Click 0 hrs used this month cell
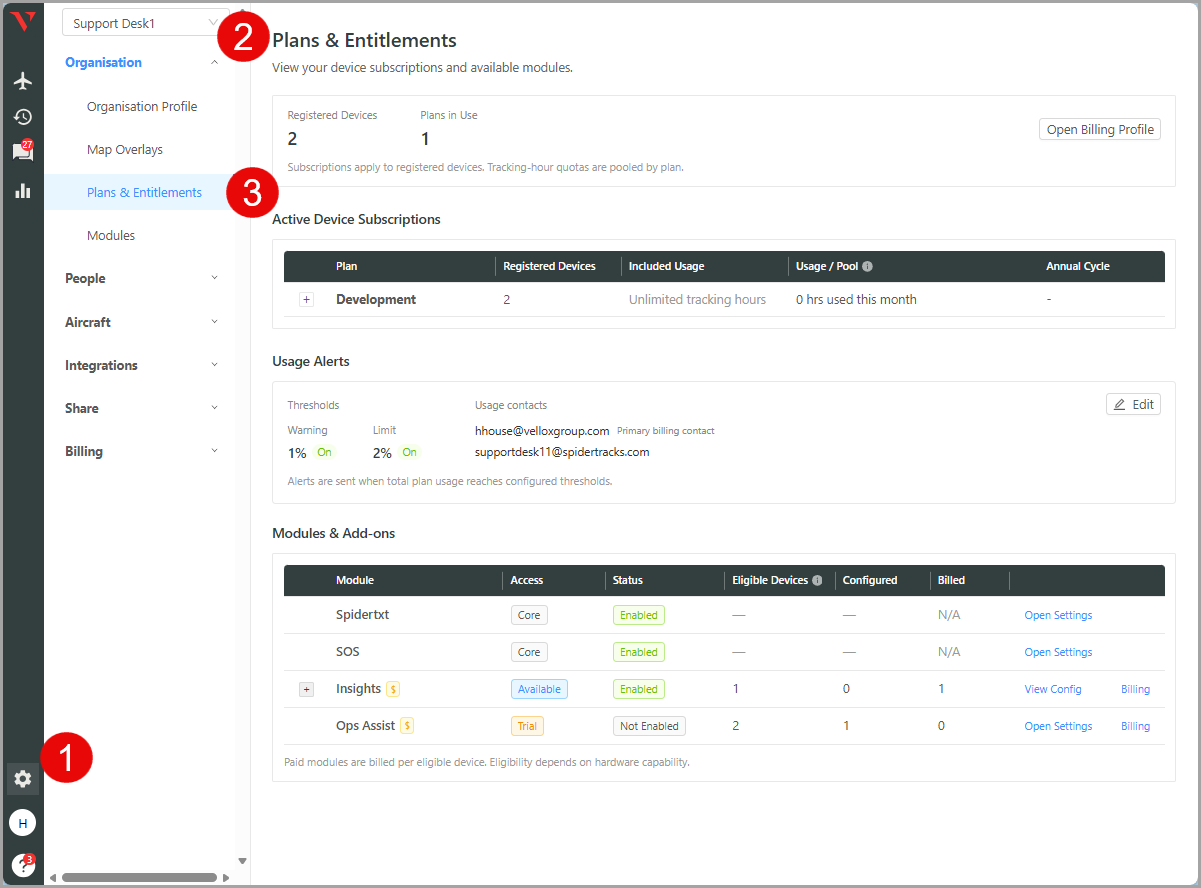 (x=856, y=300)
